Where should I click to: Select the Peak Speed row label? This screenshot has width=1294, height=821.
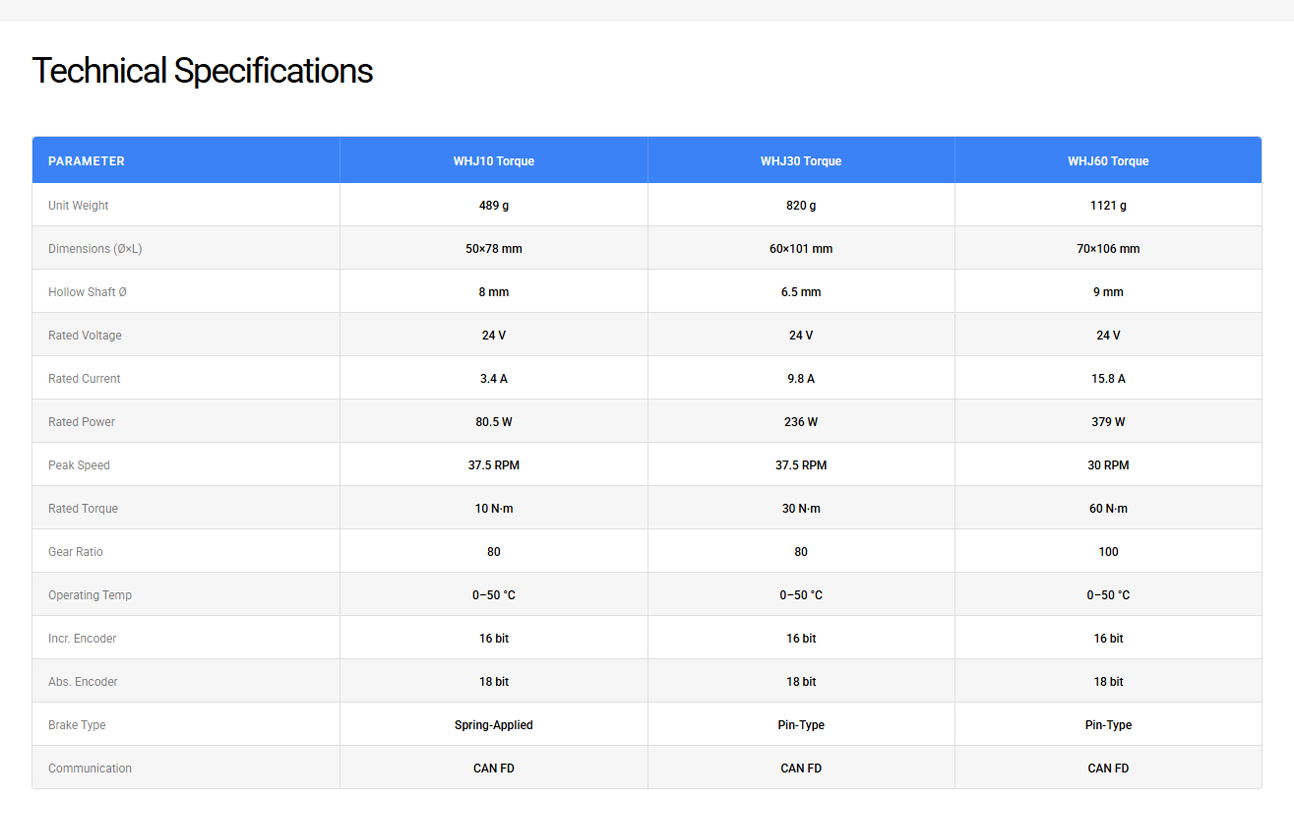coord(79,465)
